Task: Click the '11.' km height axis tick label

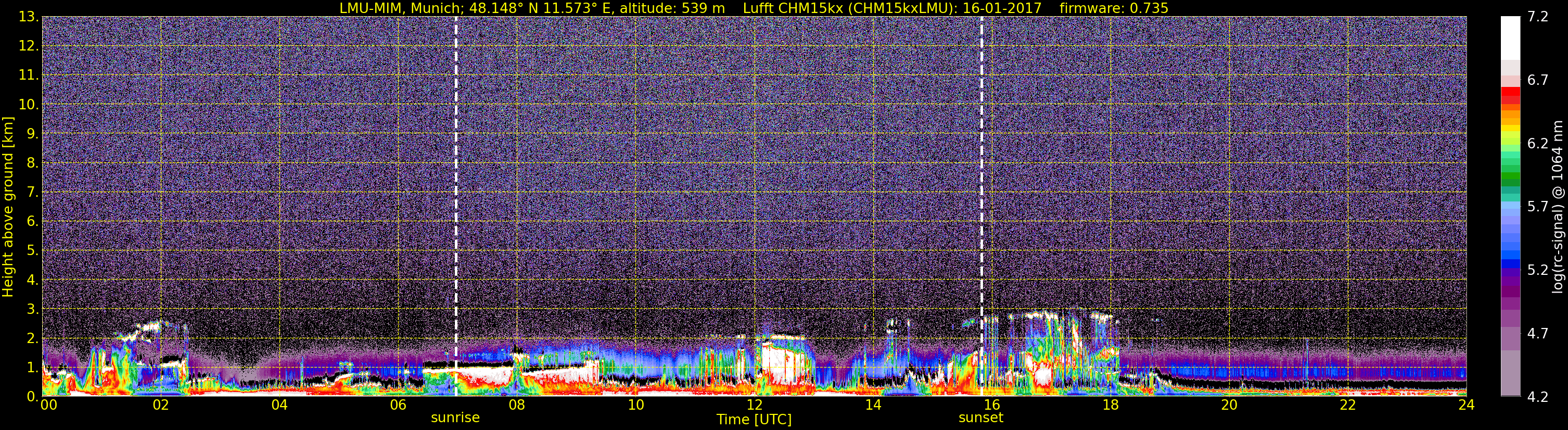Action: point(29,75)
